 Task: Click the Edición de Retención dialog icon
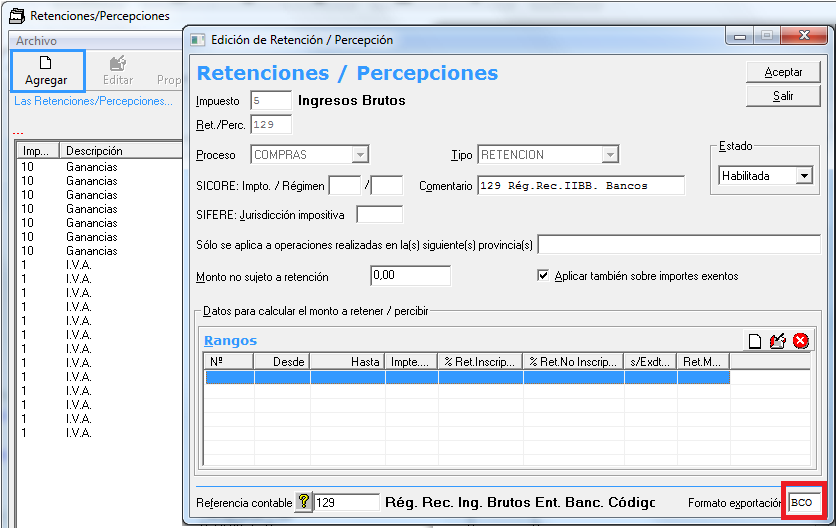click(196, 39)
